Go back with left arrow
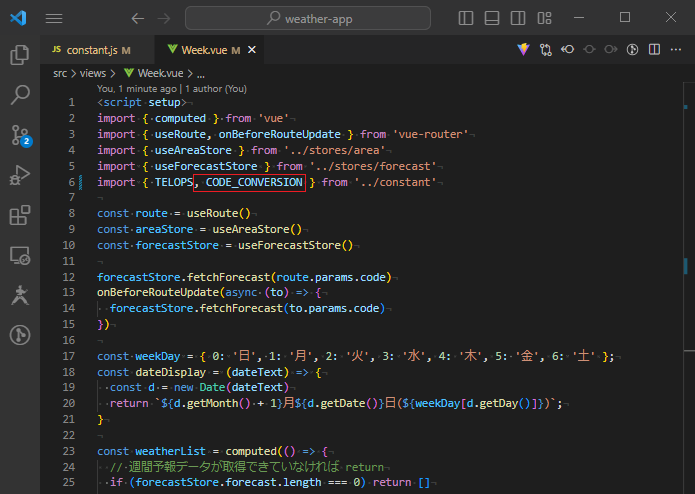695x494 pixels. [x=138, y=19]
